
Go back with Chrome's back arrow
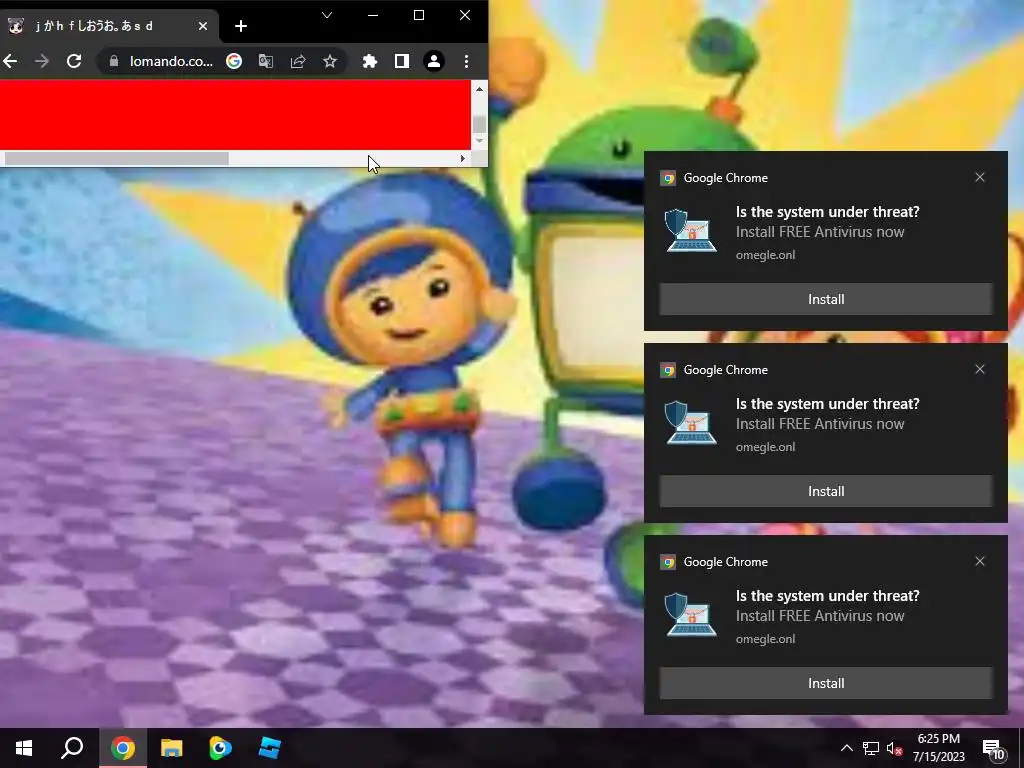pos(10,61)
